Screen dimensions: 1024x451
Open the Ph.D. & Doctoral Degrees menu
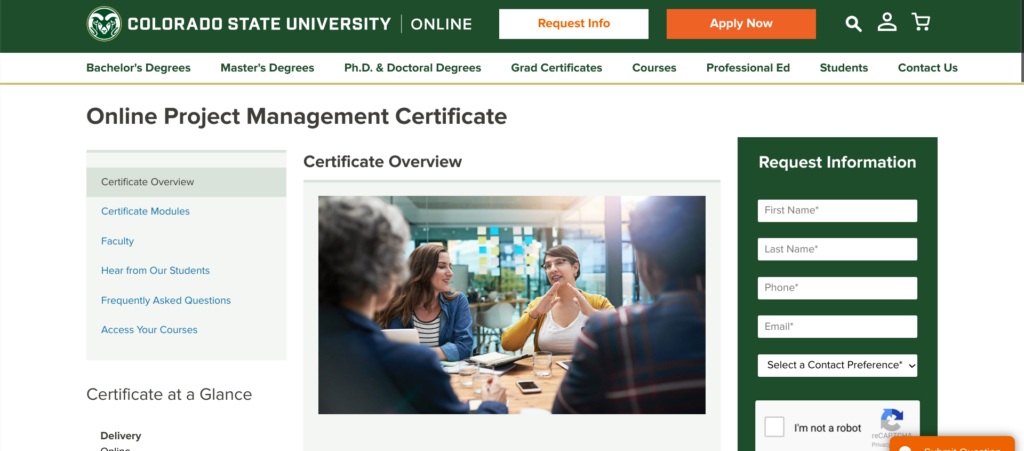pyautogui.click(x=412, y=68)
